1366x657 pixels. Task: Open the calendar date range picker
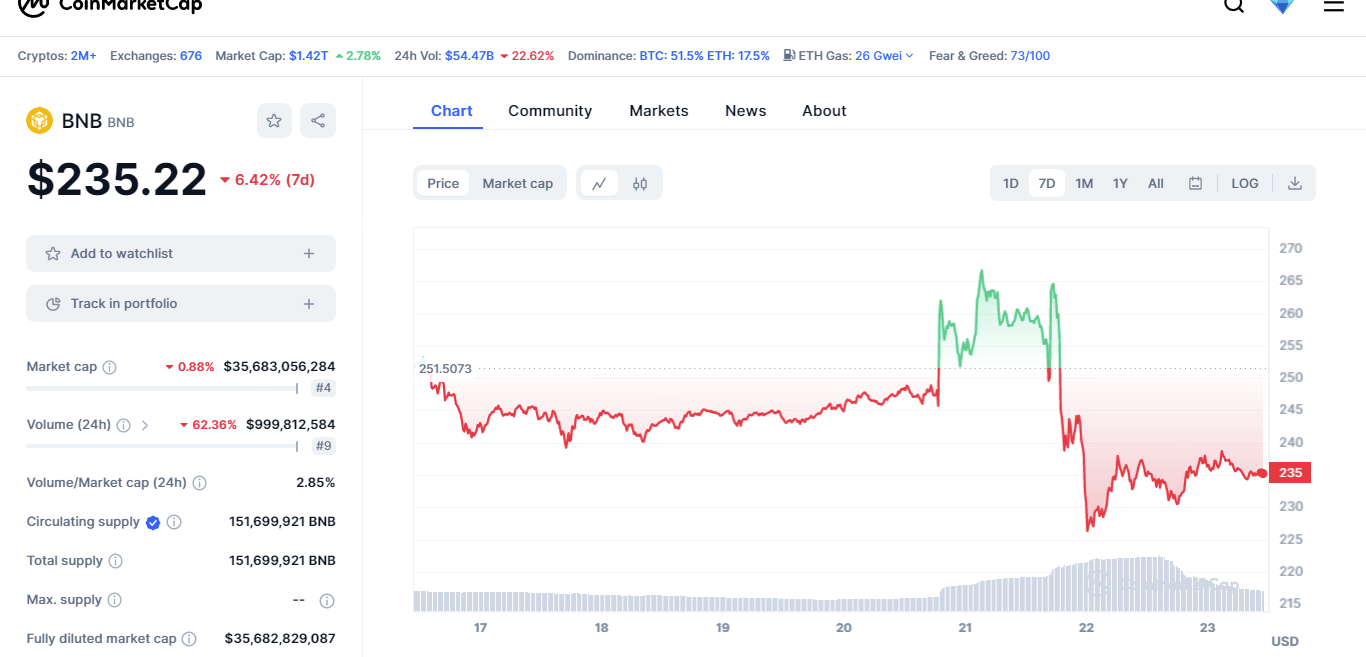(1195, 183)
